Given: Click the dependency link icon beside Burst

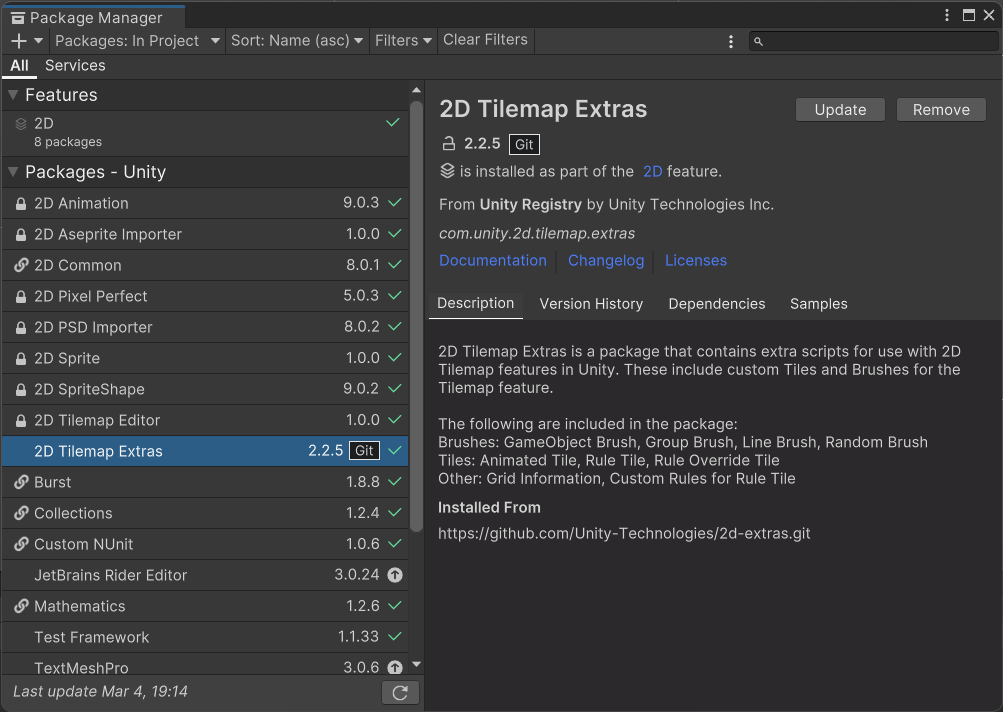Looking at the screenshot, I should coord(21,482).
